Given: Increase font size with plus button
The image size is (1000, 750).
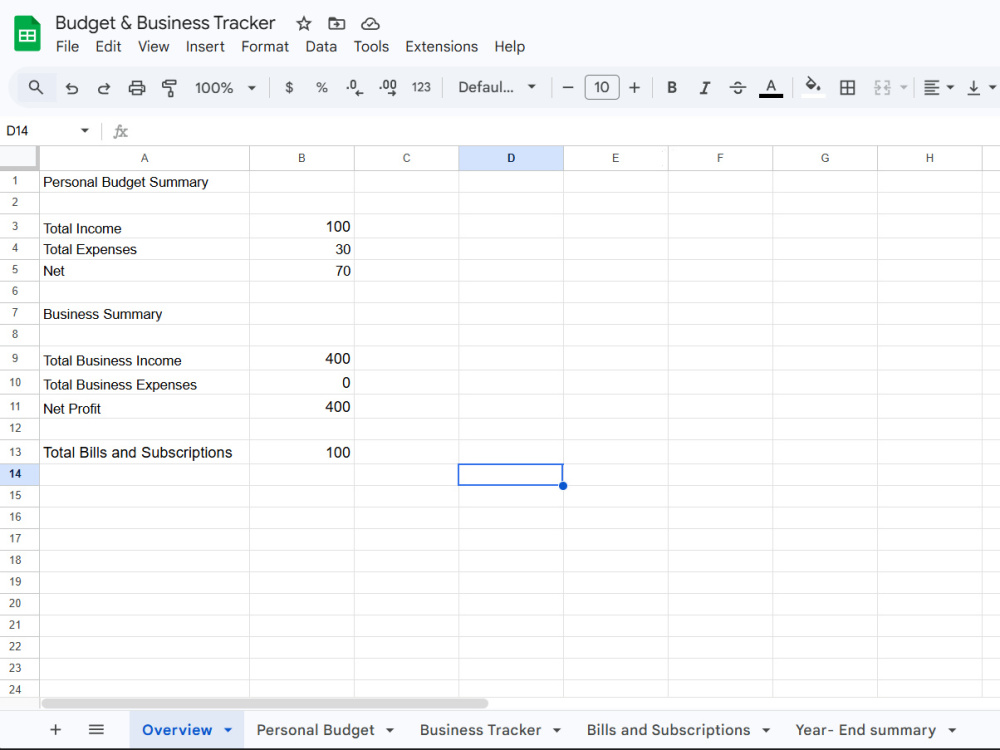Looking at the screenshot, I should coord(634,87).
